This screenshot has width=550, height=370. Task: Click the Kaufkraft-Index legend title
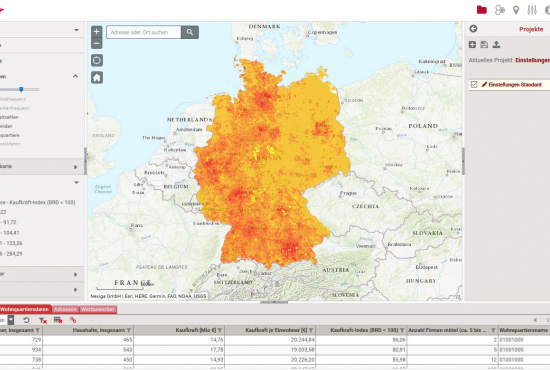click(x=38, y=202)
